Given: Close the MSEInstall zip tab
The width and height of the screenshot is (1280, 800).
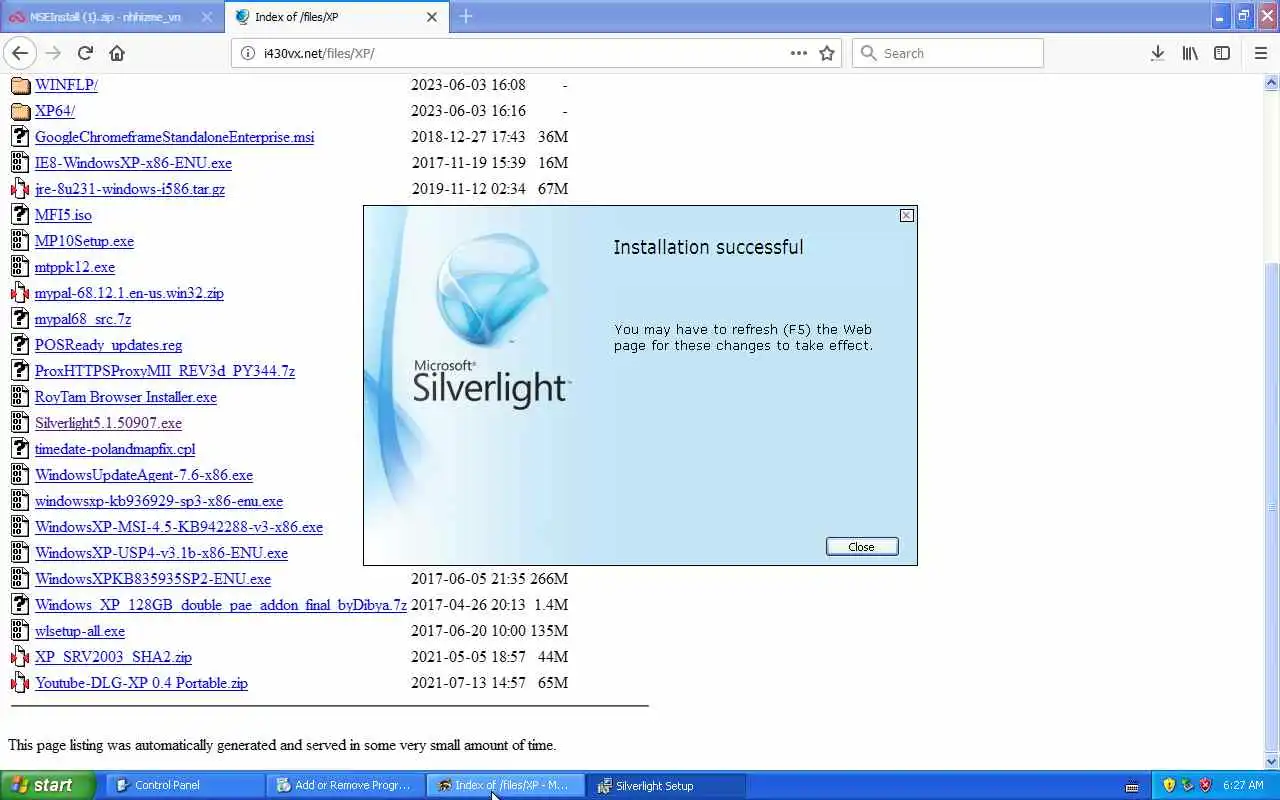Looking at the screenshot, I should point(207,17).
